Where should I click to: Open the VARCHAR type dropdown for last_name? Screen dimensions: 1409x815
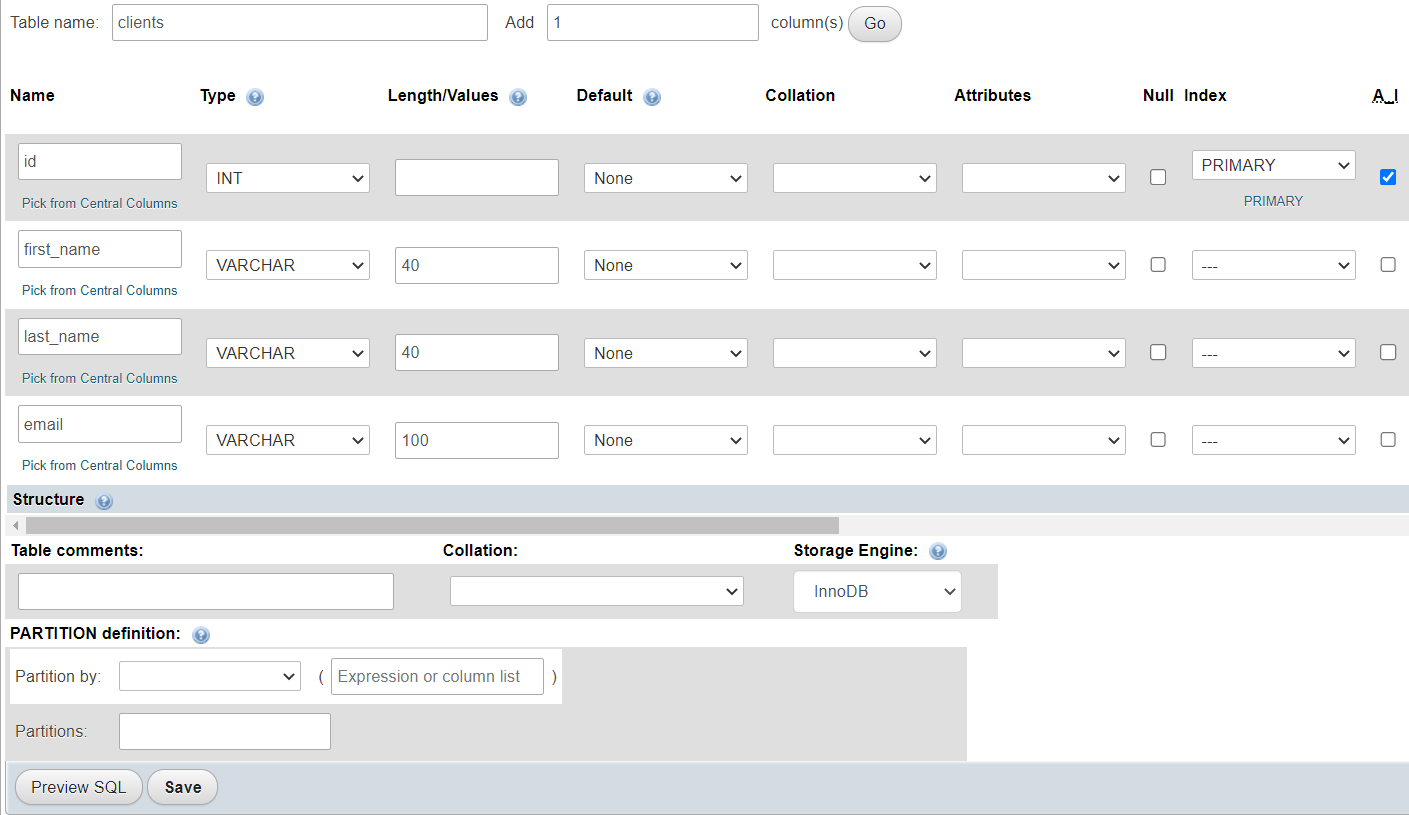pos(288,353)
